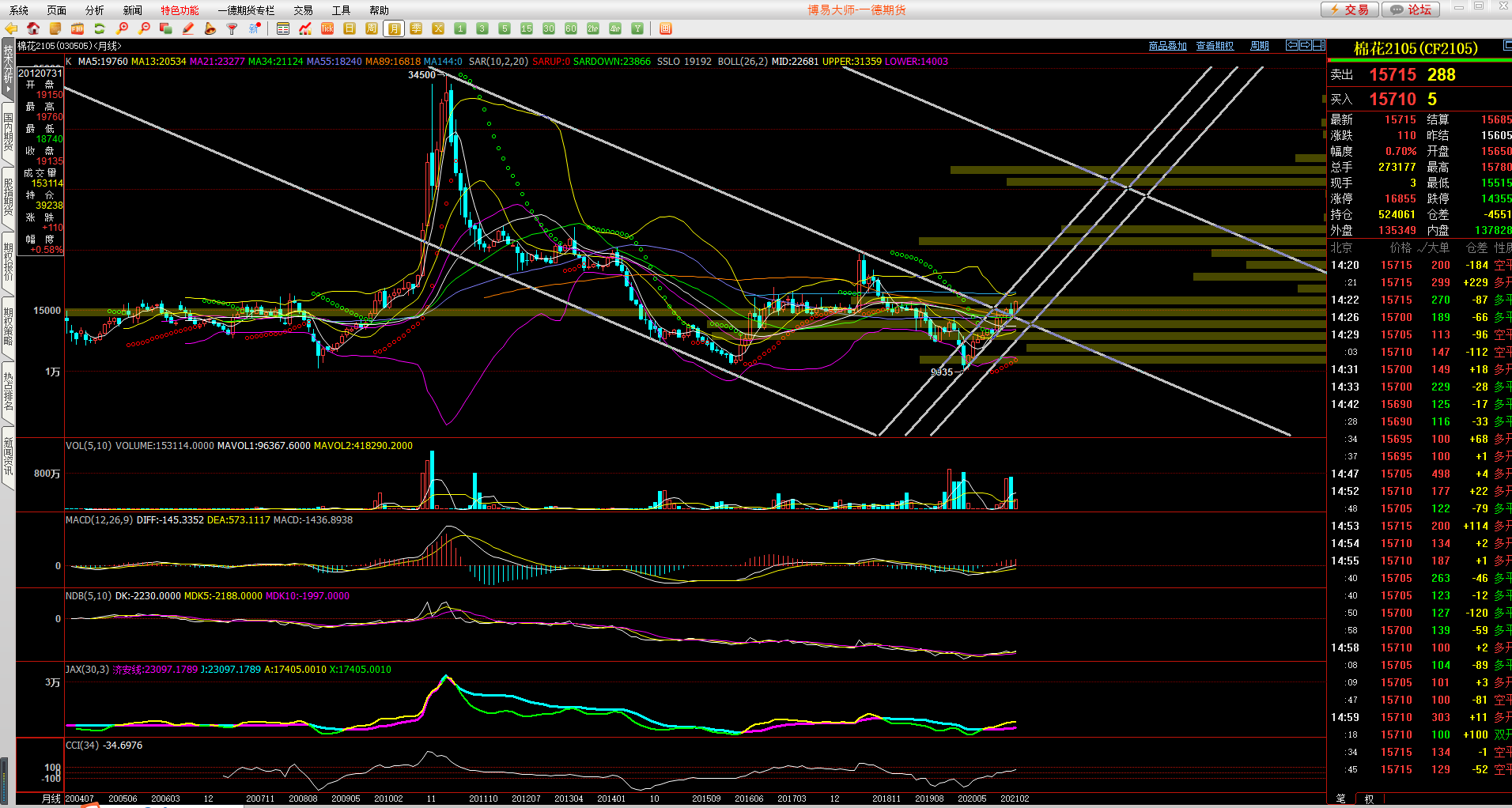1512x808 pixels.
Task: Go to the home page icon
Action: coord(33,28)
